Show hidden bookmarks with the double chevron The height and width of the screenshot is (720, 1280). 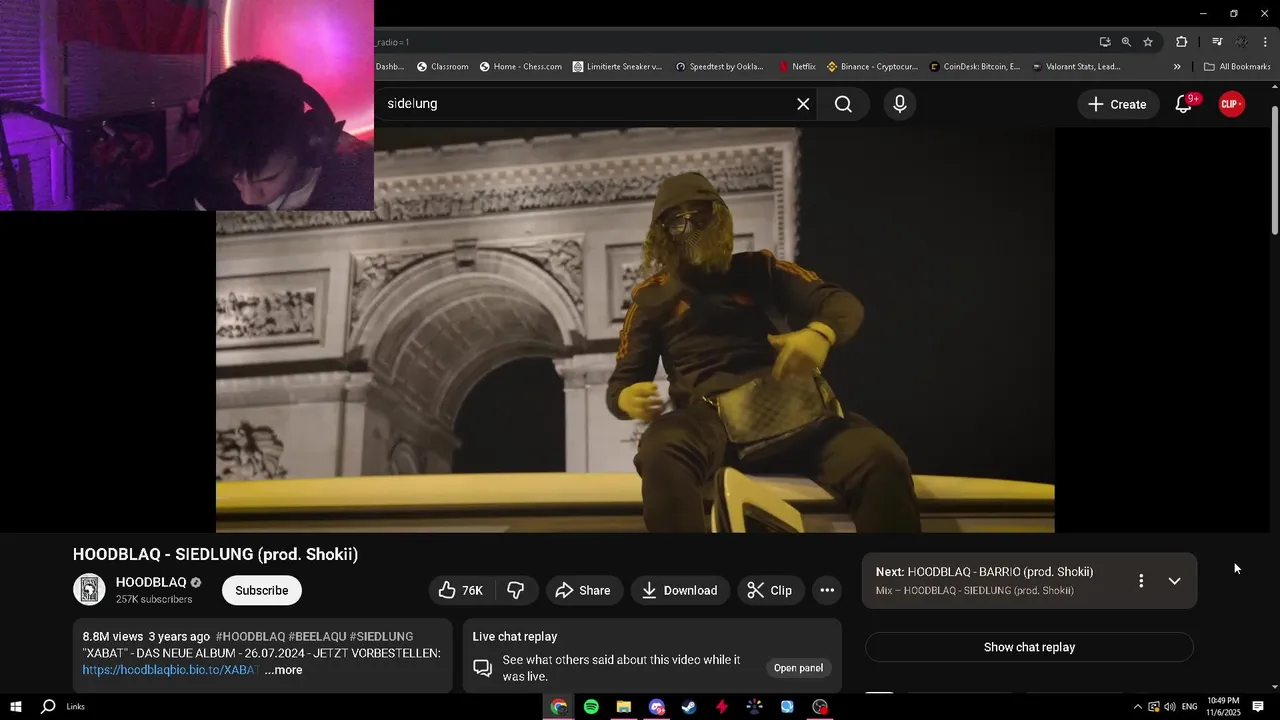1177,67
